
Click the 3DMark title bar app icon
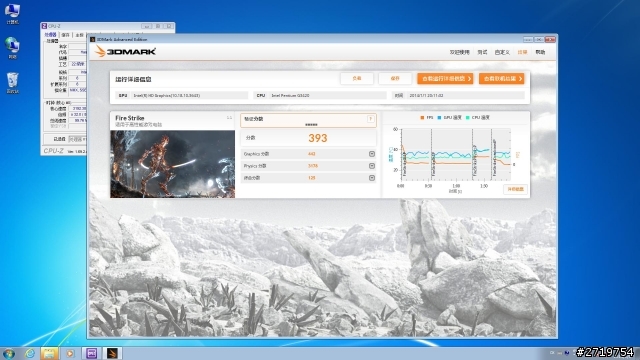[93, 40]
